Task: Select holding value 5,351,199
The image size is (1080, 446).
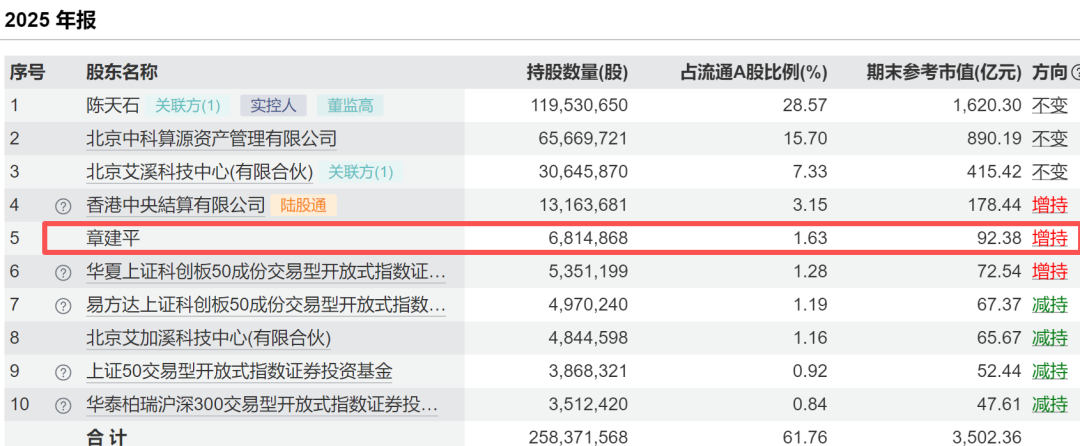Action: click(589, 272)
